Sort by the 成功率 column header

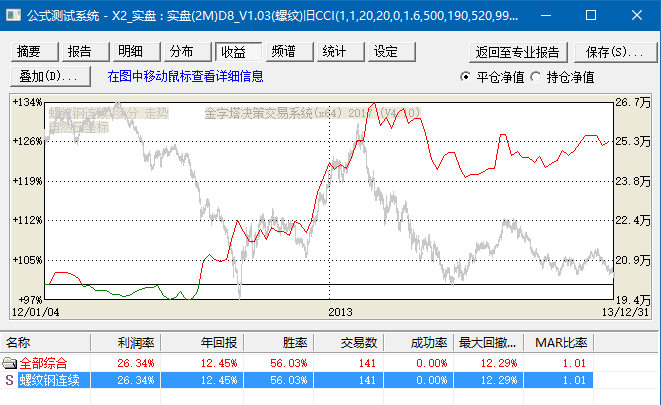[x=419, y=343]
